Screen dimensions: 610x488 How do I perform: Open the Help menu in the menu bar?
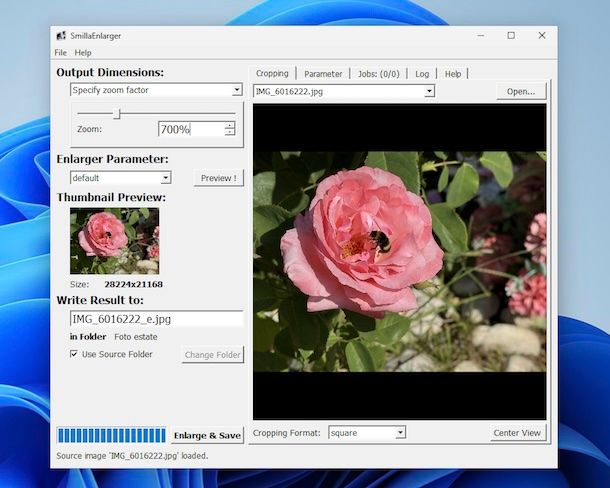pyautogui.click(x=83, y=53)
